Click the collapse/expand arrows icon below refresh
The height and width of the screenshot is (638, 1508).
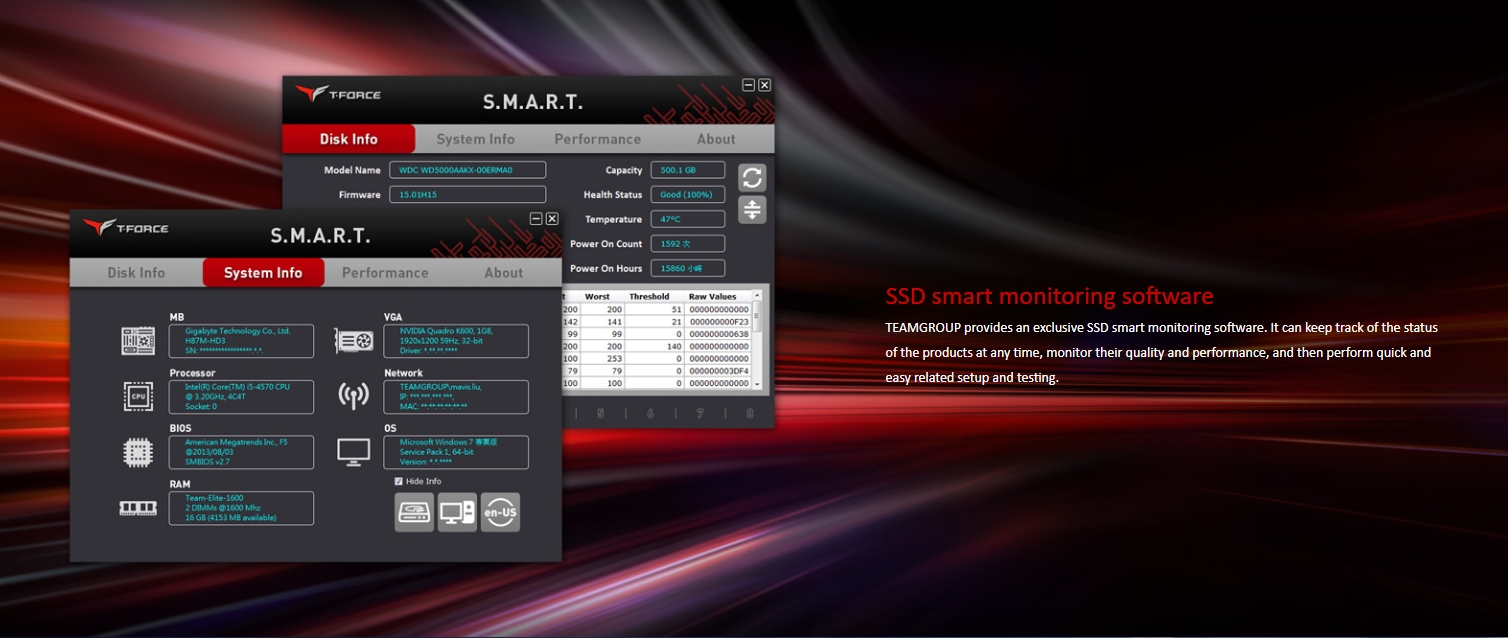(752, 210)
